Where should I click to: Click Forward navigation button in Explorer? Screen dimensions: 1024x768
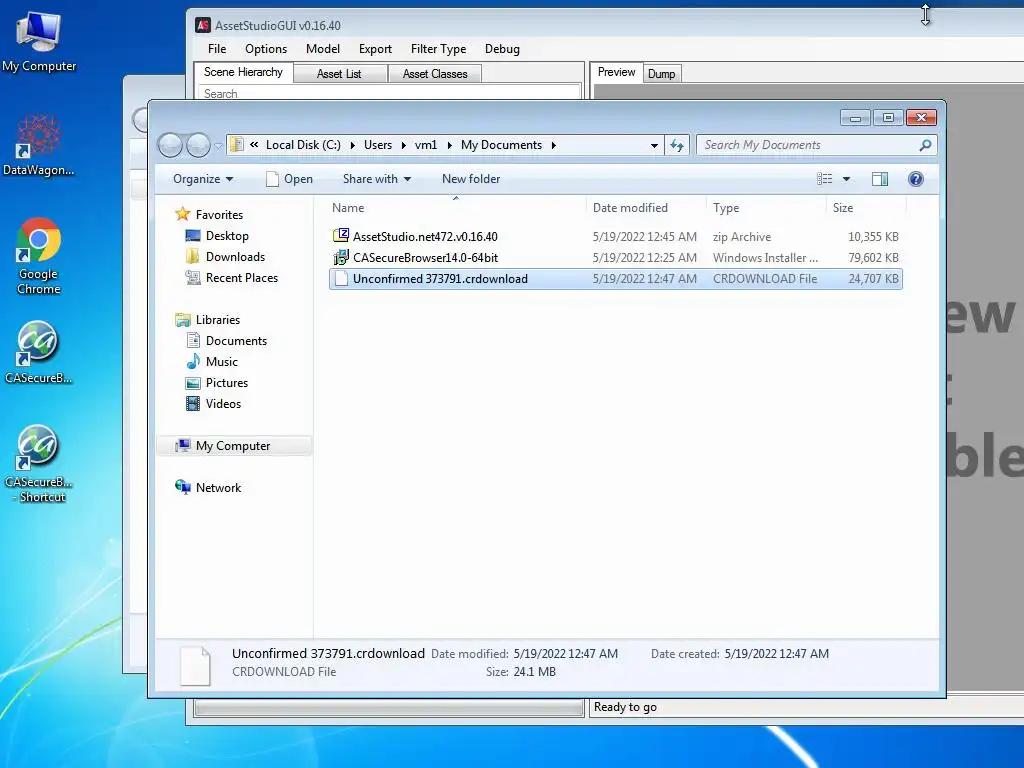pos(198,145)
